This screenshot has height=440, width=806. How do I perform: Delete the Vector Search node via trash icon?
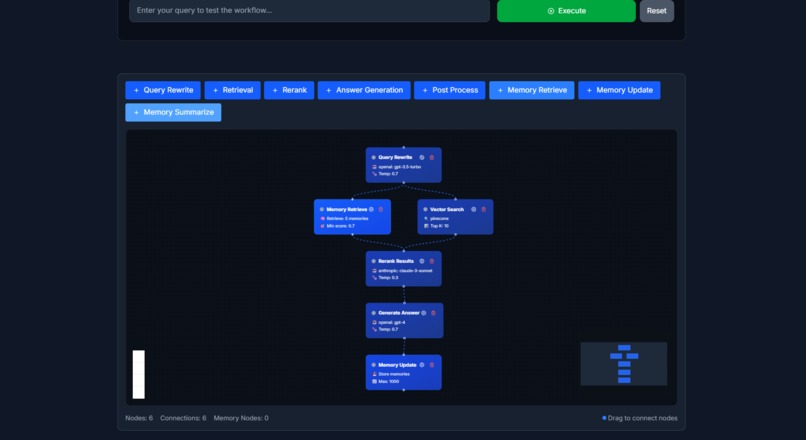[484, 209]
